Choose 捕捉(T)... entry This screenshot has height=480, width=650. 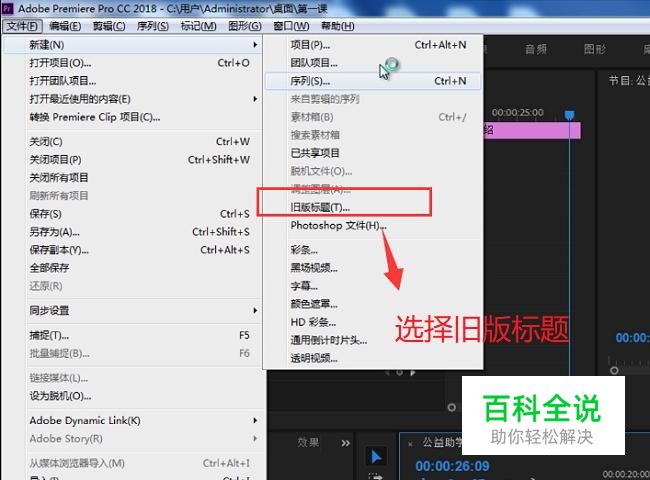coord(133,335)
